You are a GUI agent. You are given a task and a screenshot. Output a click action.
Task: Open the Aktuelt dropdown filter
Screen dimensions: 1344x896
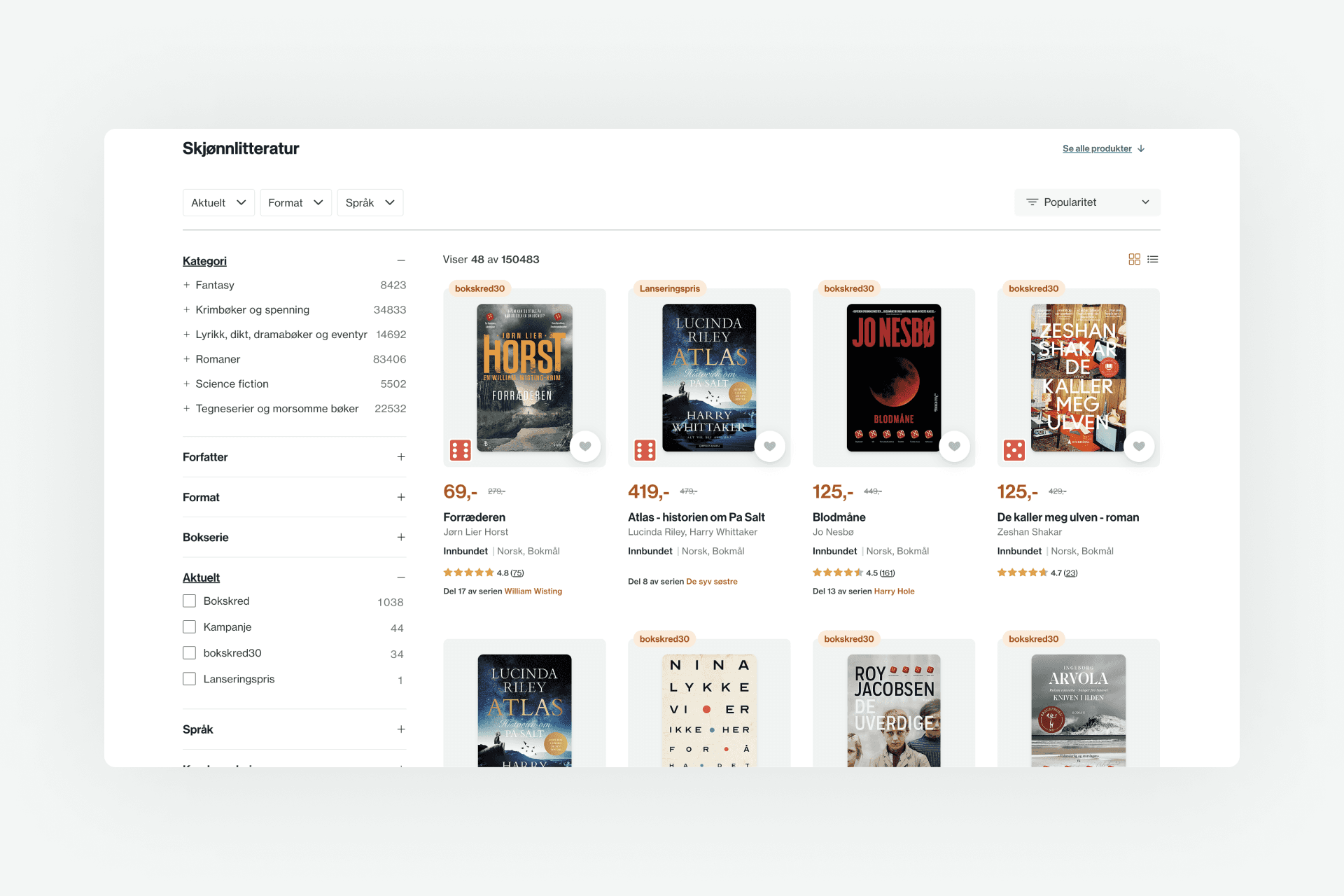click(x=218, y=202)
